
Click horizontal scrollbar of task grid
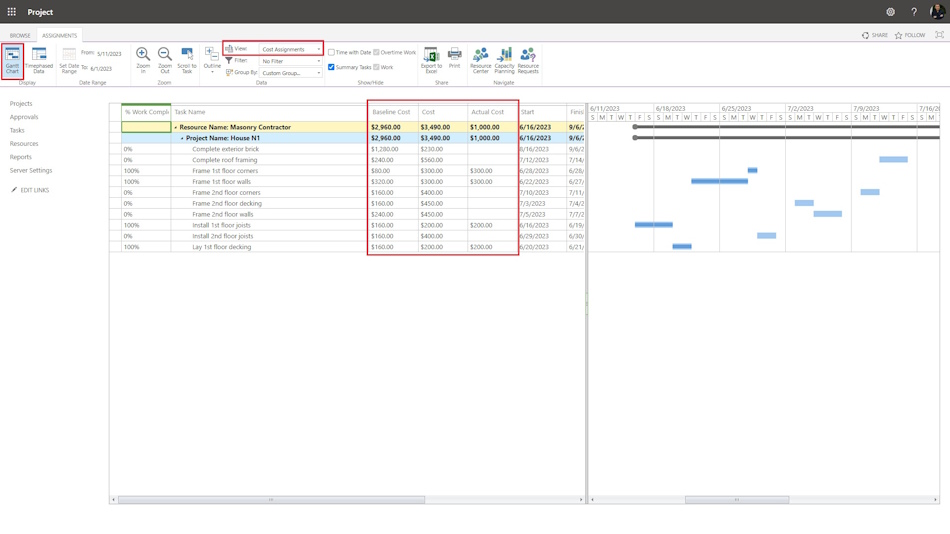point(271,499)
